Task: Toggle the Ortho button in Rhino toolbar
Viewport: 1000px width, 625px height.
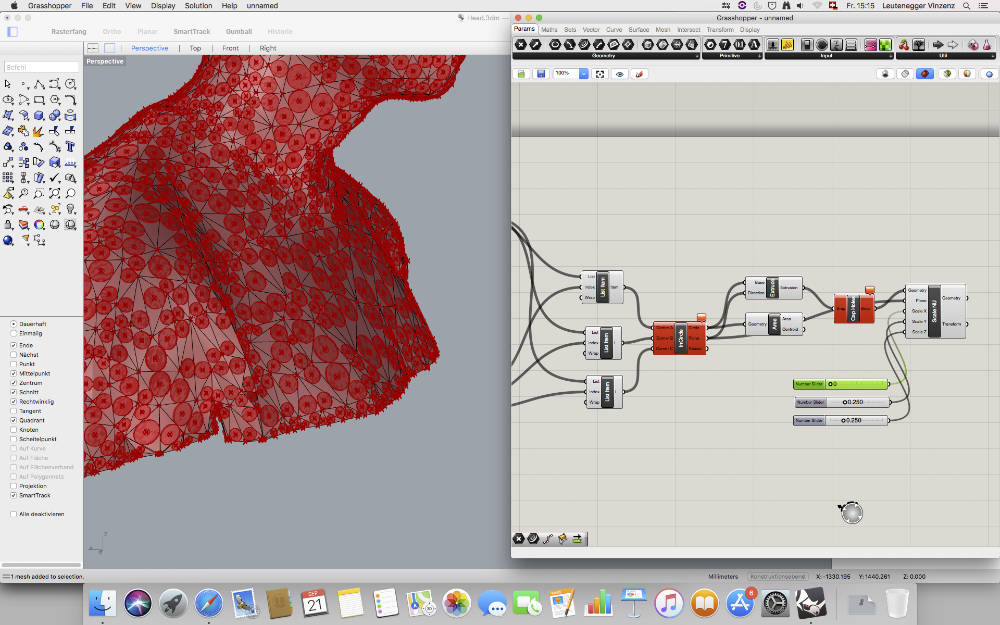Action: coord(112,31)
